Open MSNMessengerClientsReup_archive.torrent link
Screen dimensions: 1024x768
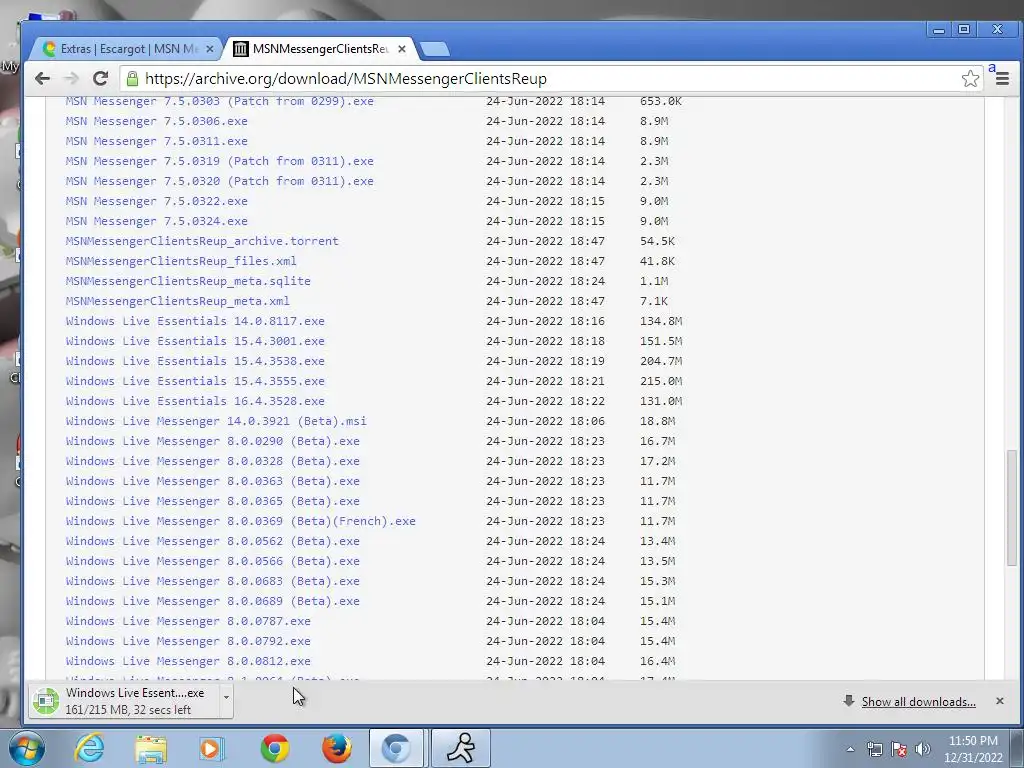click(202, 241)
